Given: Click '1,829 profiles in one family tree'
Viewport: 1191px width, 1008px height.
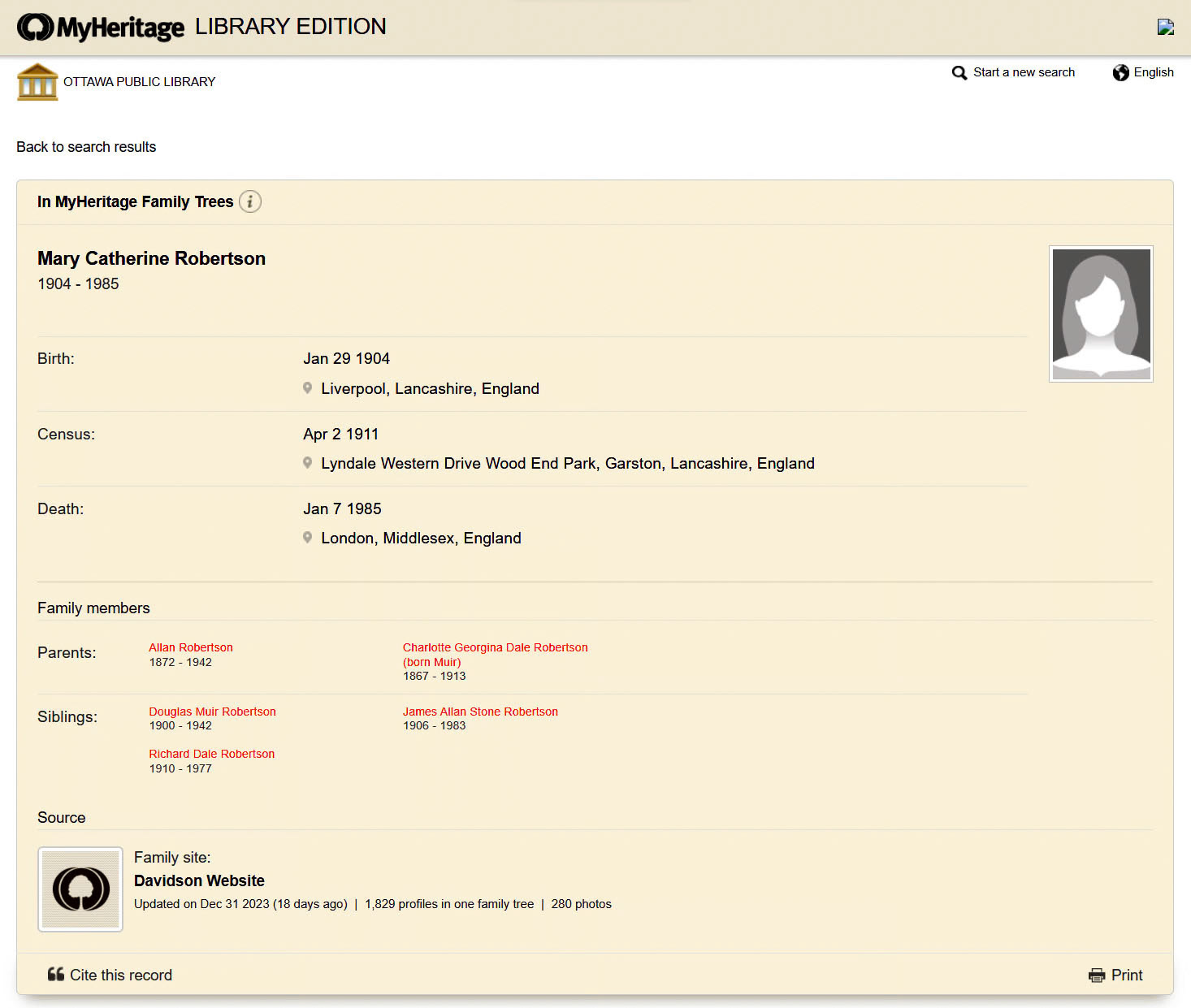Looking at the screenshot, I should point(449,904).
